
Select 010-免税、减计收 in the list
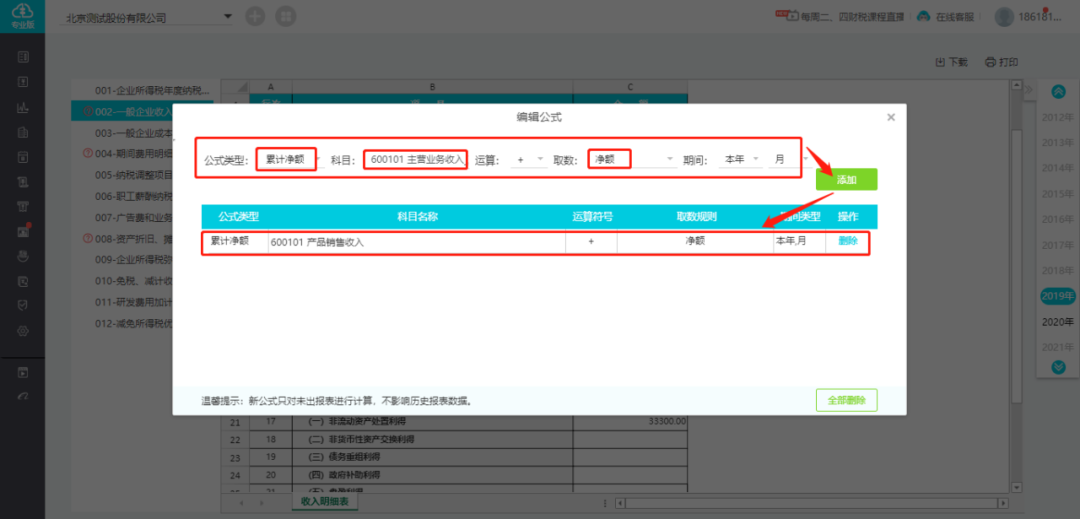click(x=134, y=281)
